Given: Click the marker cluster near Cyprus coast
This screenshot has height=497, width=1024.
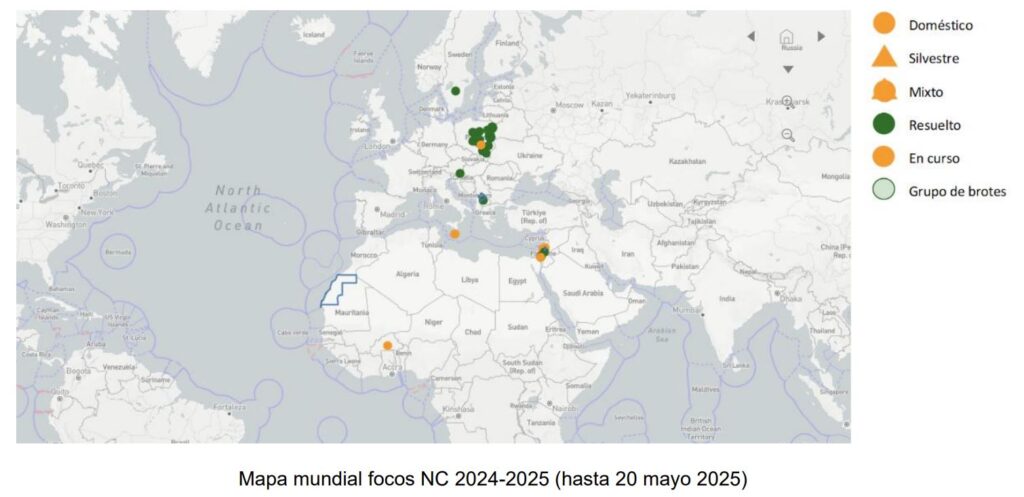Looking at the screenshot, I should [x=542, y=252].
